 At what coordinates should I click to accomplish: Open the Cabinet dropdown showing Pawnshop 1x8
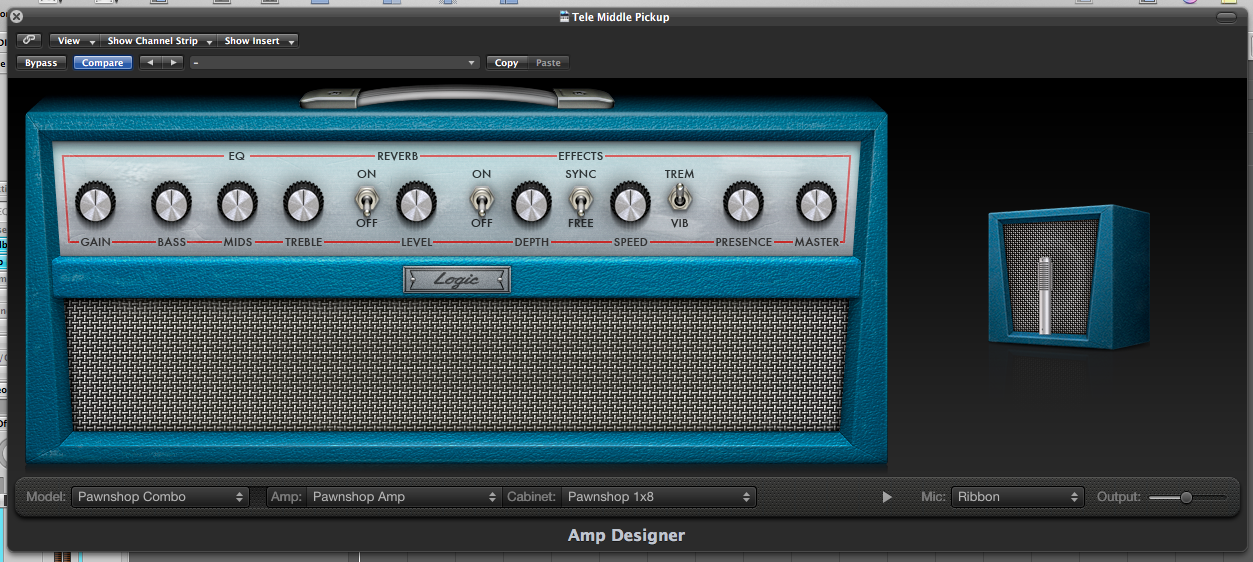pyautogui.click(x=659, y=496)
